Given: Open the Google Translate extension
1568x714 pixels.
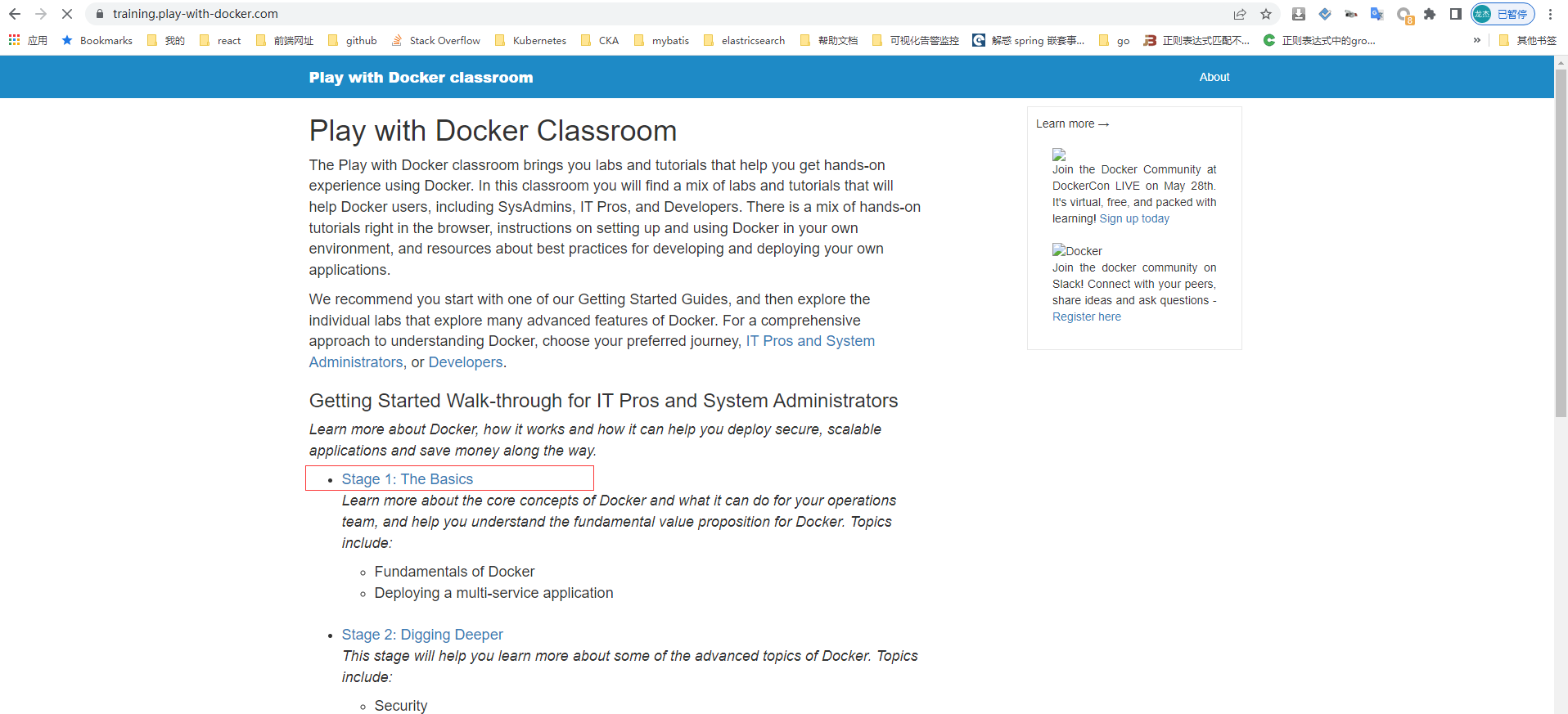Looking at the screenshot, I should pyautogui.click(x=1377, y=14).
